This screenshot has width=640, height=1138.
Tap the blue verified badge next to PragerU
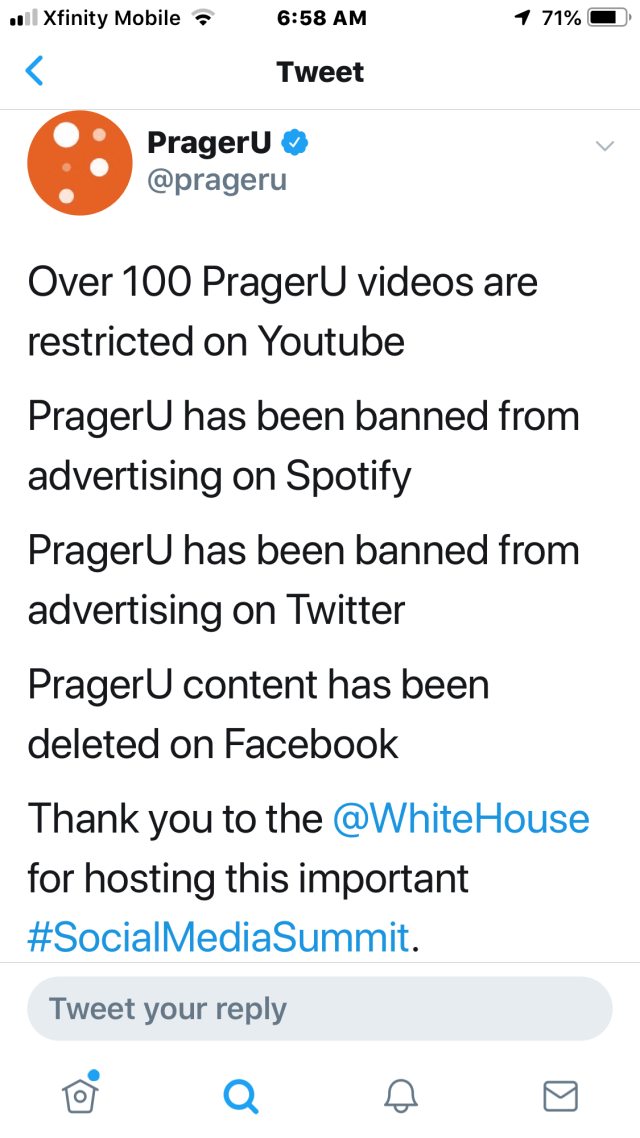(294, 144)
